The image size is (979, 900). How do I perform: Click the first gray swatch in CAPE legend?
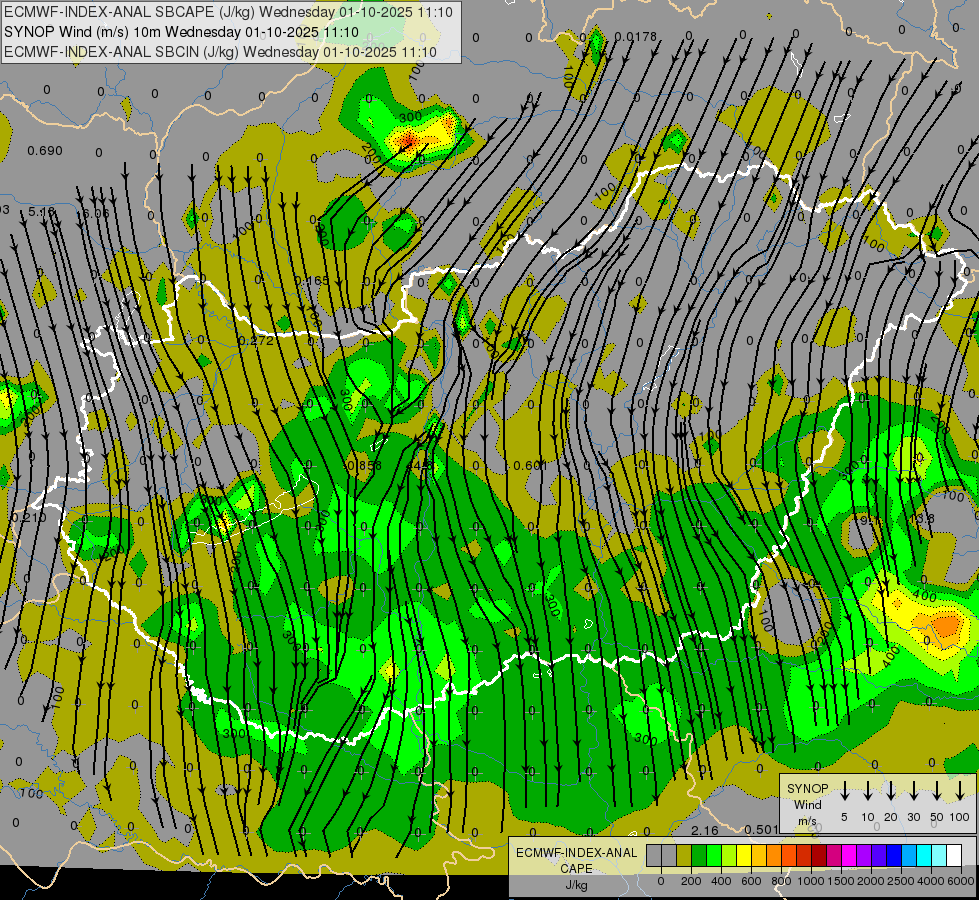tap(654, 855)
